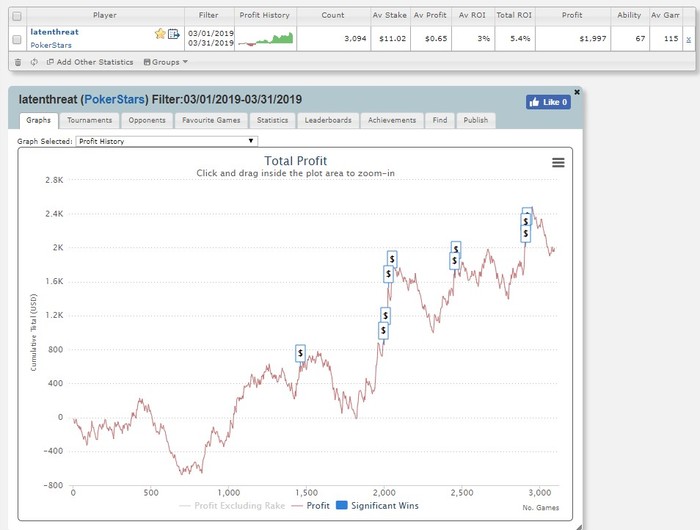Click the Facebook Like button
The width and height of the screenshot is (700, 530).
pyautogui.click(x=548, y=102)
